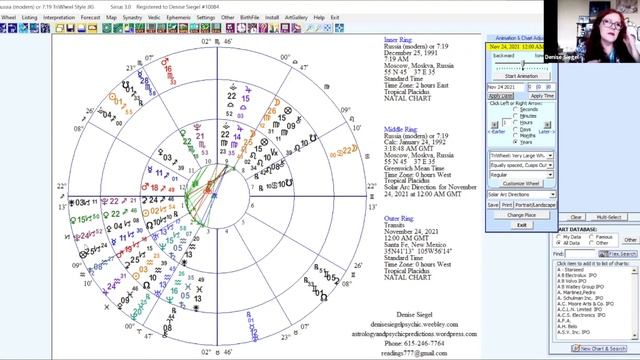
Task: Click the Apply Date button
Action: (501, 96)
